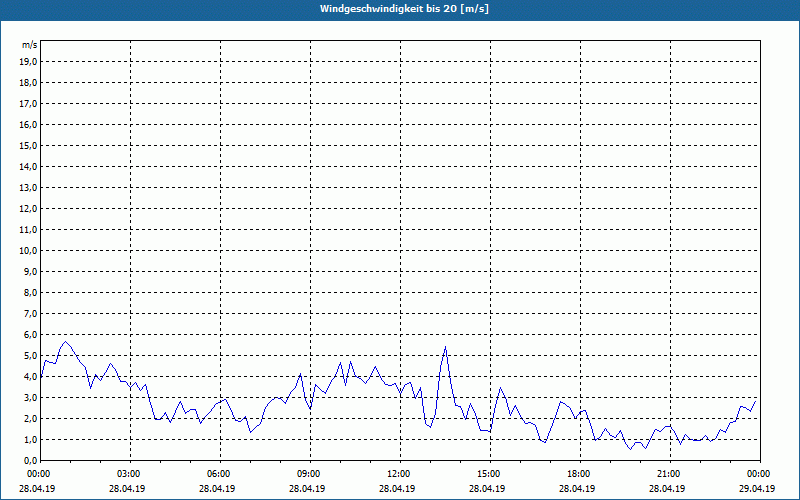800x500 pixels.
Task: Click the 15,0 label on the y-axis
Action: 29,145
